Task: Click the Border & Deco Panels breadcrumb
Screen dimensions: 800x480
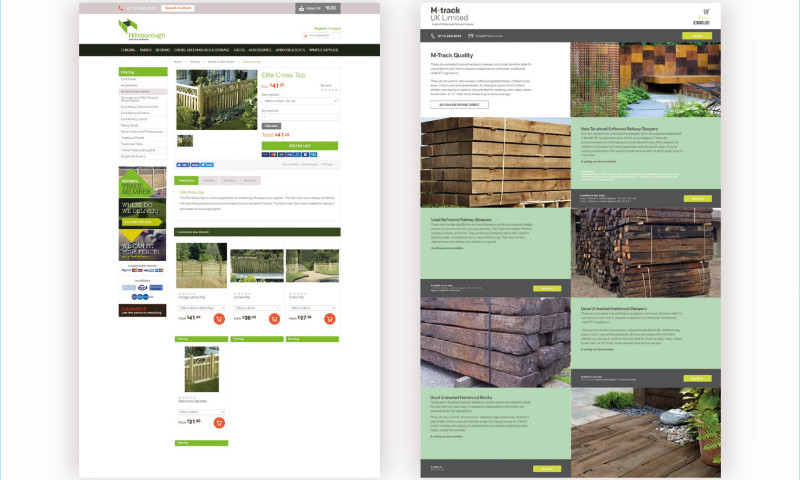Action: coord(221,62)
